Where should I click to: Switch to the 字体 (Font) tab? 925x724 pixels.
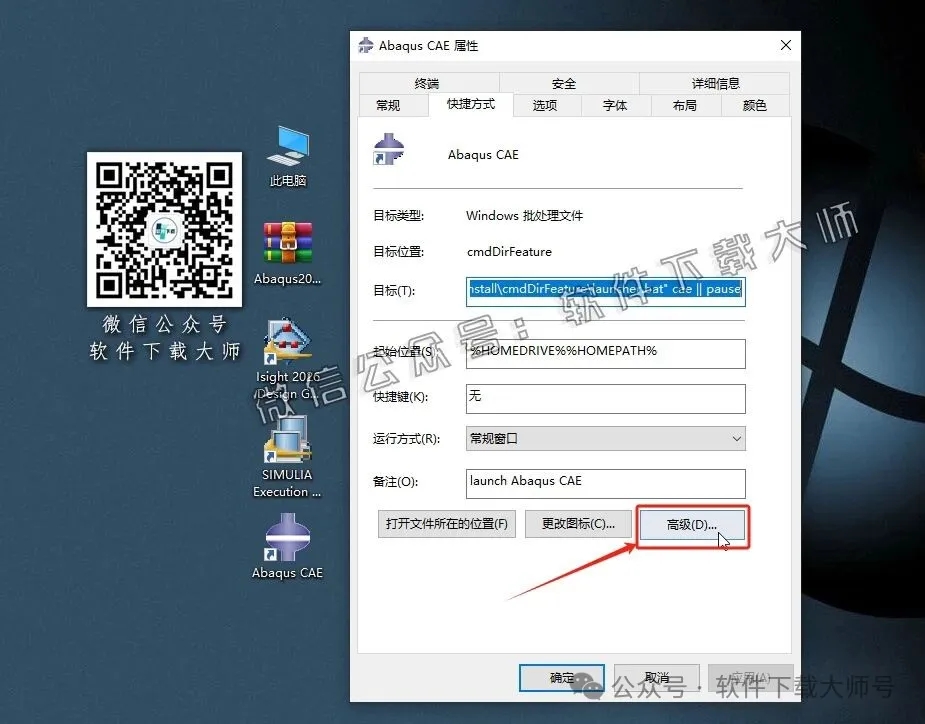tap(616, 104)
